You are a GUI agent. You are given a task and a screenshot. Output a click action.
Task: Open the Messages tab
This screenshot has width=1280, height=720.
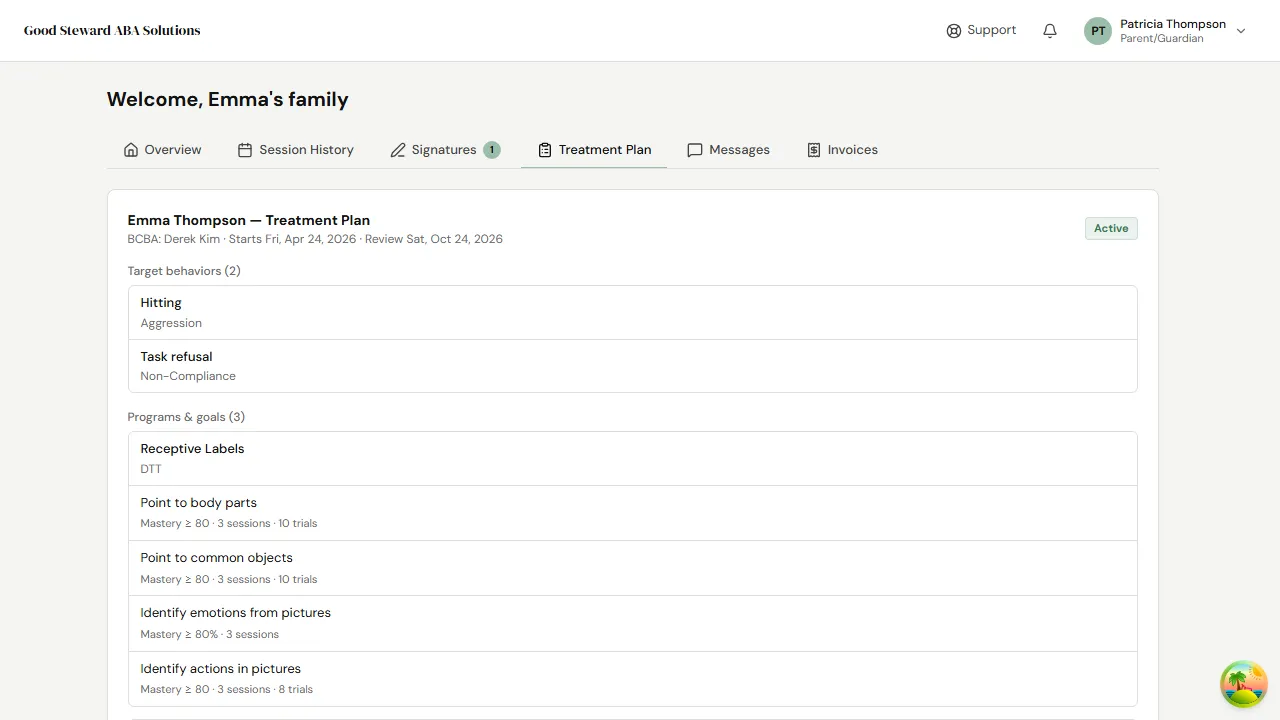pos(739,150)
